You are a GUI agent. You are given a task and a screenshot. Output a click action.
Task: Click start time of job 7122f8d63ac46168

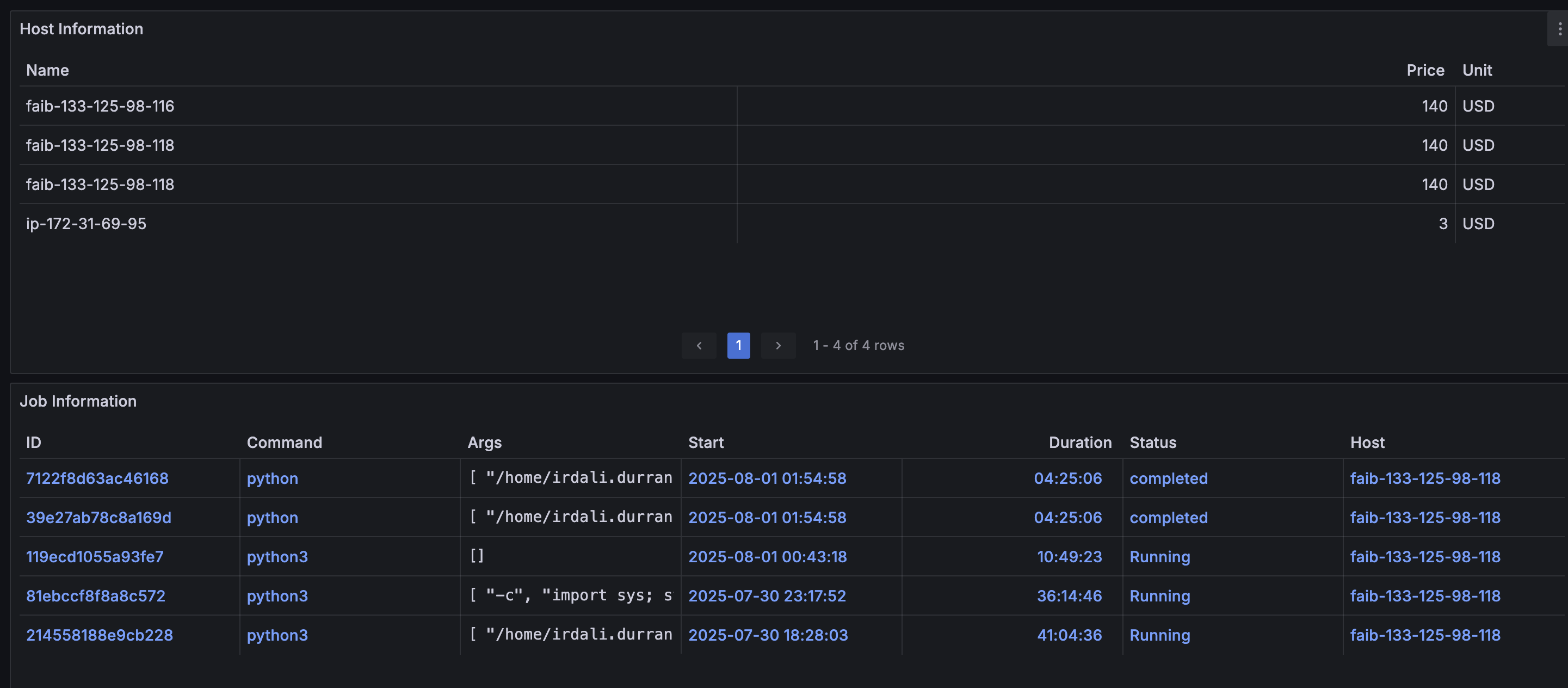pyautogui.click(x=767, y=478)
